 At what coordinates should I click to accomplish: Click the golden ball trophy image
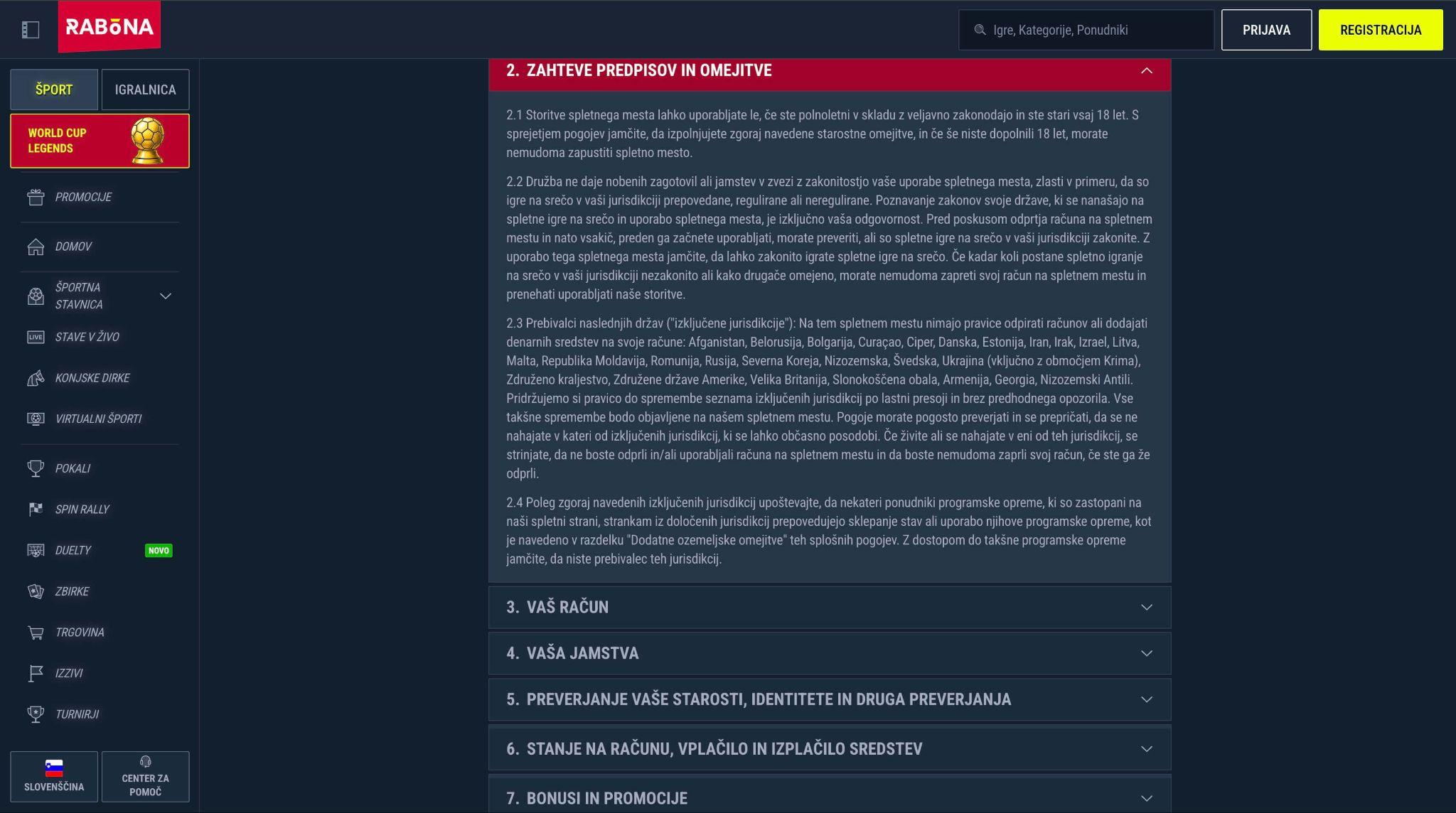coord(148,141)
